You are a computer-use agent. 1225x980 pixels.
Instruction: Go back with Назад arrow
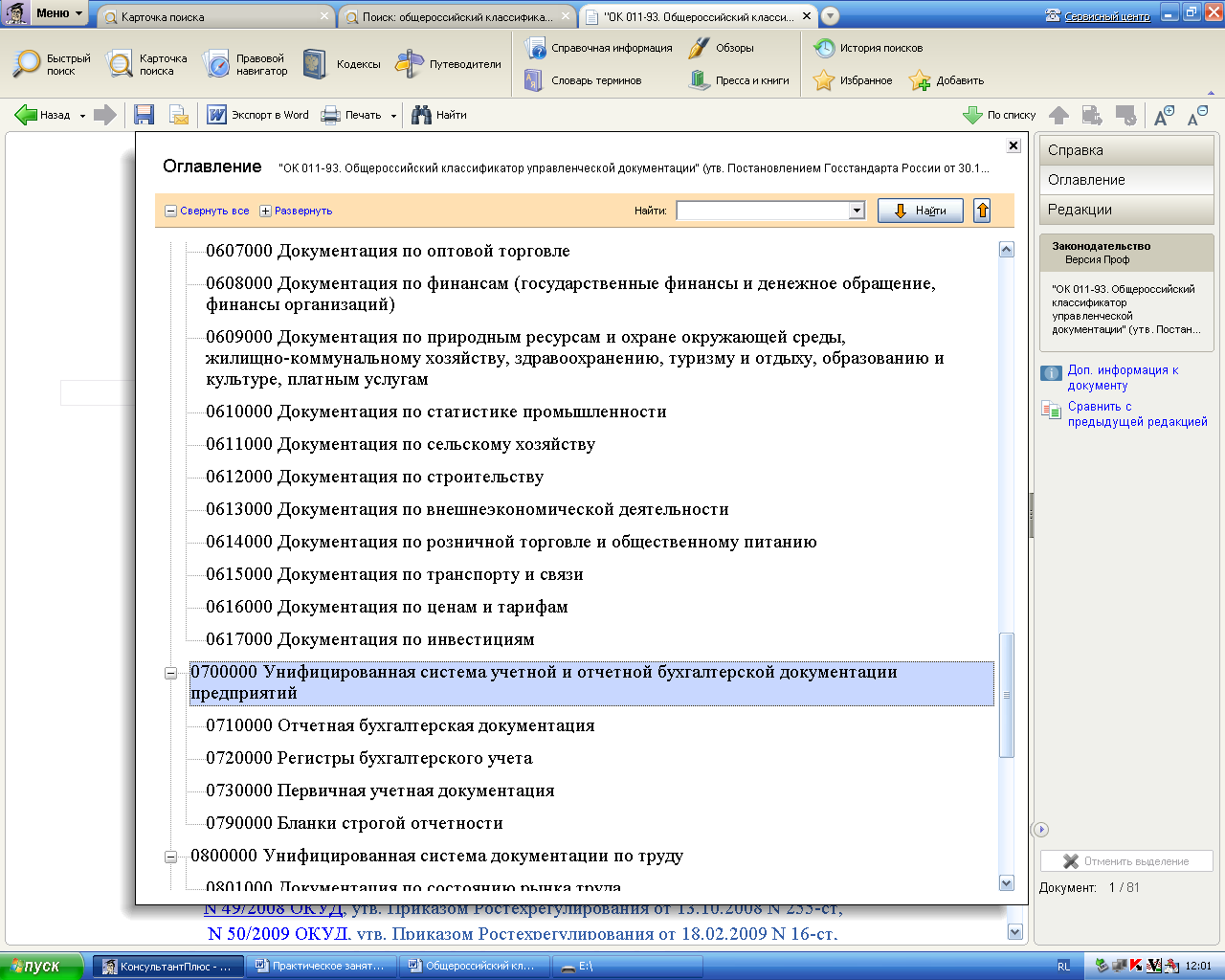[x=42, y=115]
